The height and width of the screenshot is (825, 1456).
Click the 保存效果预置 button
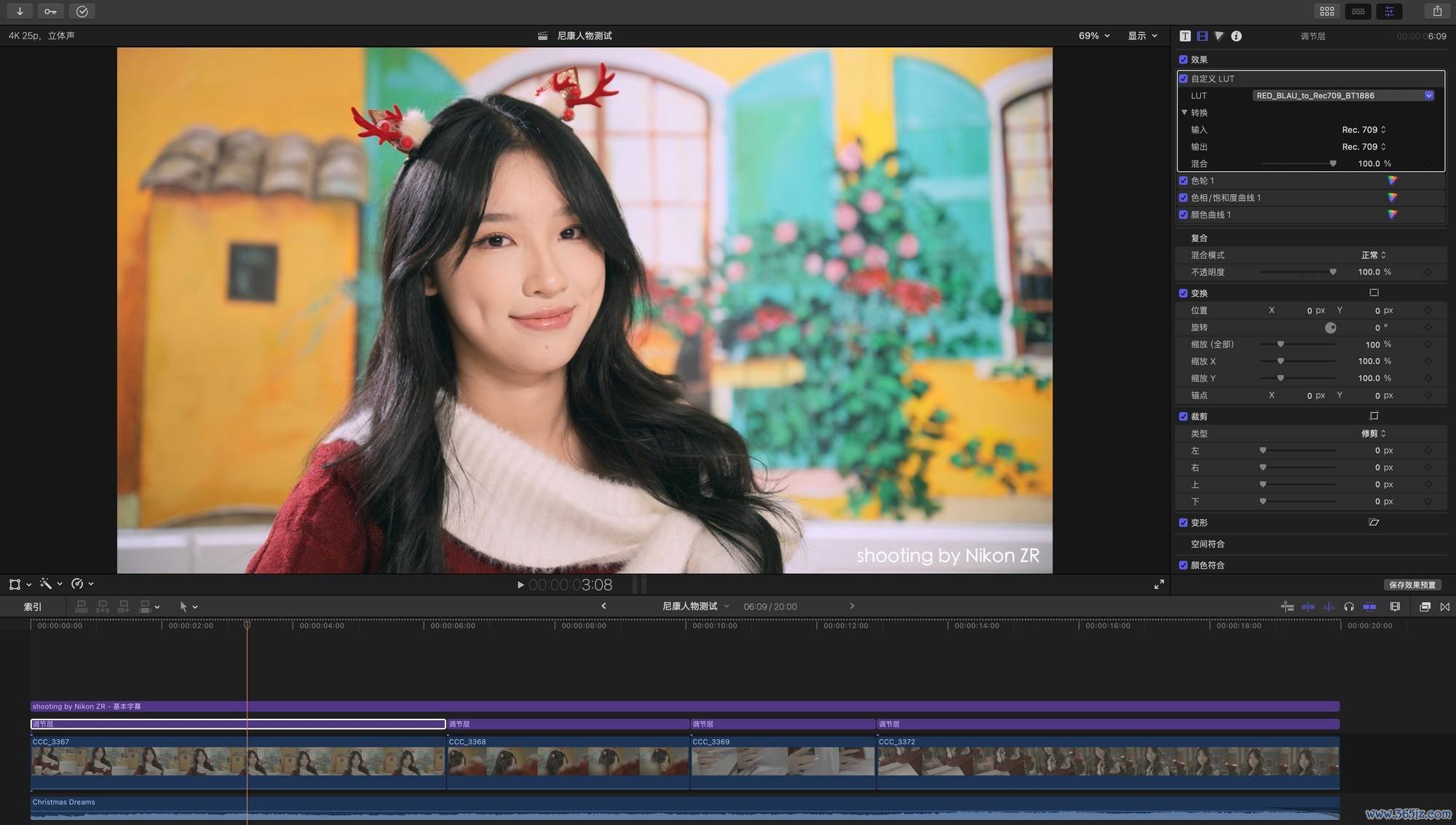coord(1412,585)
